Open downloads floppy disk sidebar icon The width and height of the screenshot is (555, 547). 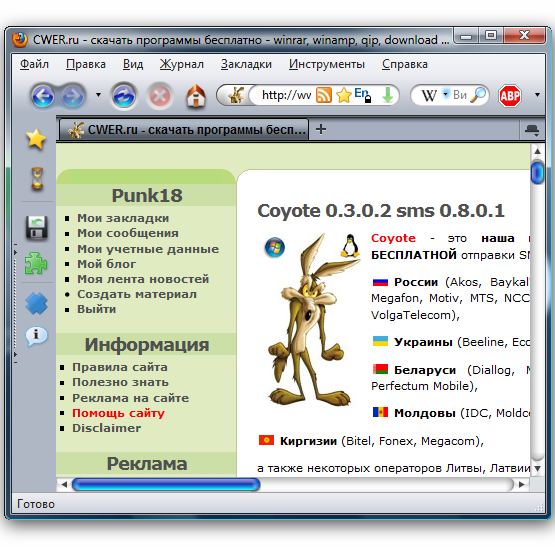click(x=36, y=228)
